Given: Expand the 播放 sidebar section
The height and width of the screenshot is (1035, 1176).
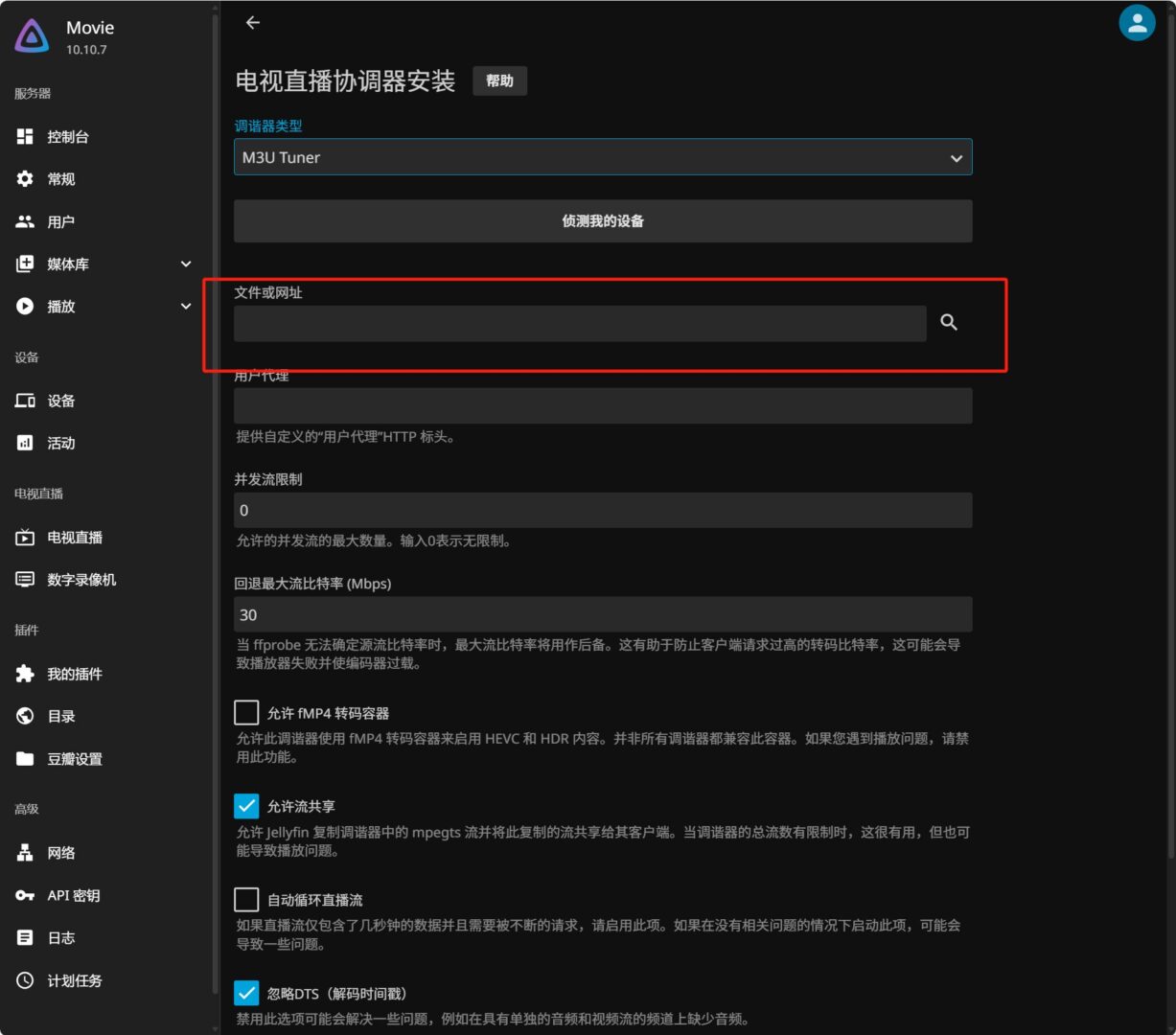Looking at the screenshot, I should coord(186,307).
